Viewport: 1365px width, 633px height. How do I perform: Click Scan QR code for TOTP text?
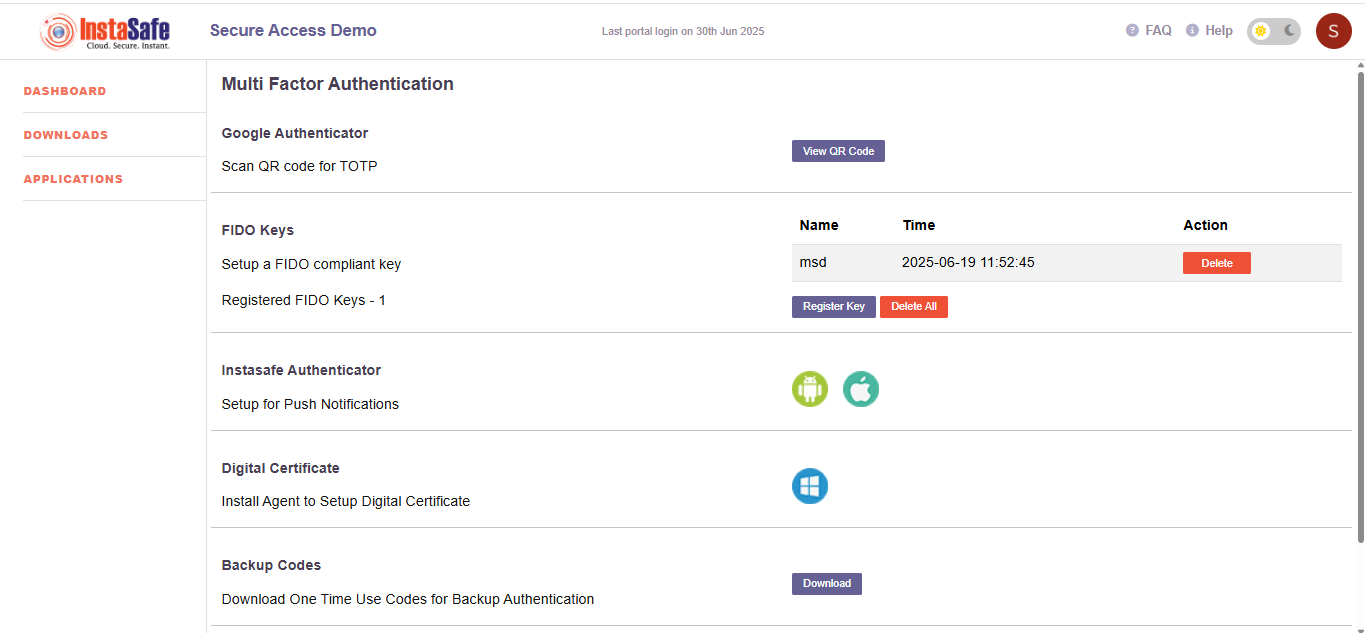pos(300,166)
